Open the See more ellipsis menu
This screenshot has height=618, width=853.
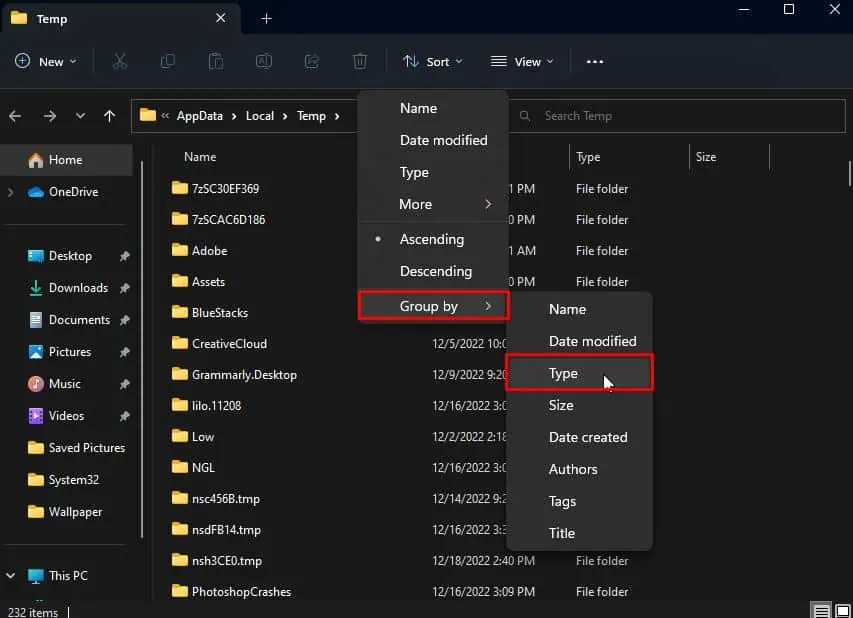click(595, 61)
